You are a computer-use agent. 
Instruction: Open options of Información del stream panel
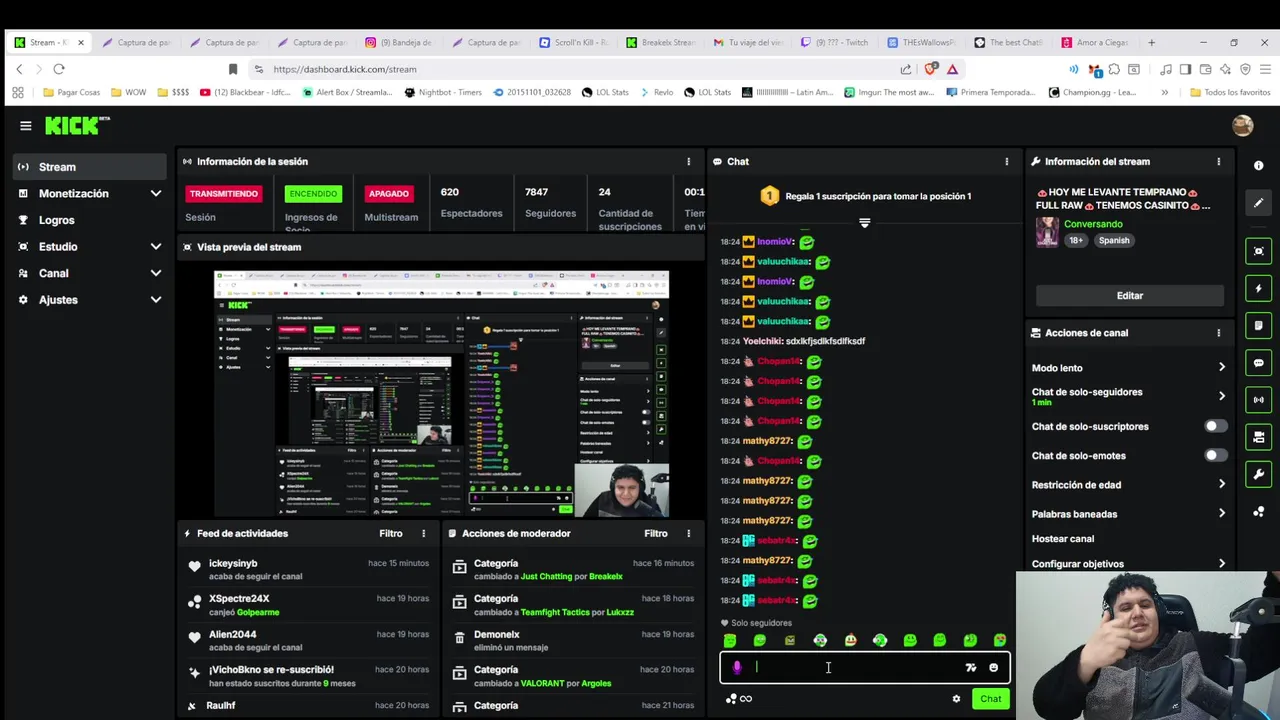pyautogui.click(x=1218, y=161)
